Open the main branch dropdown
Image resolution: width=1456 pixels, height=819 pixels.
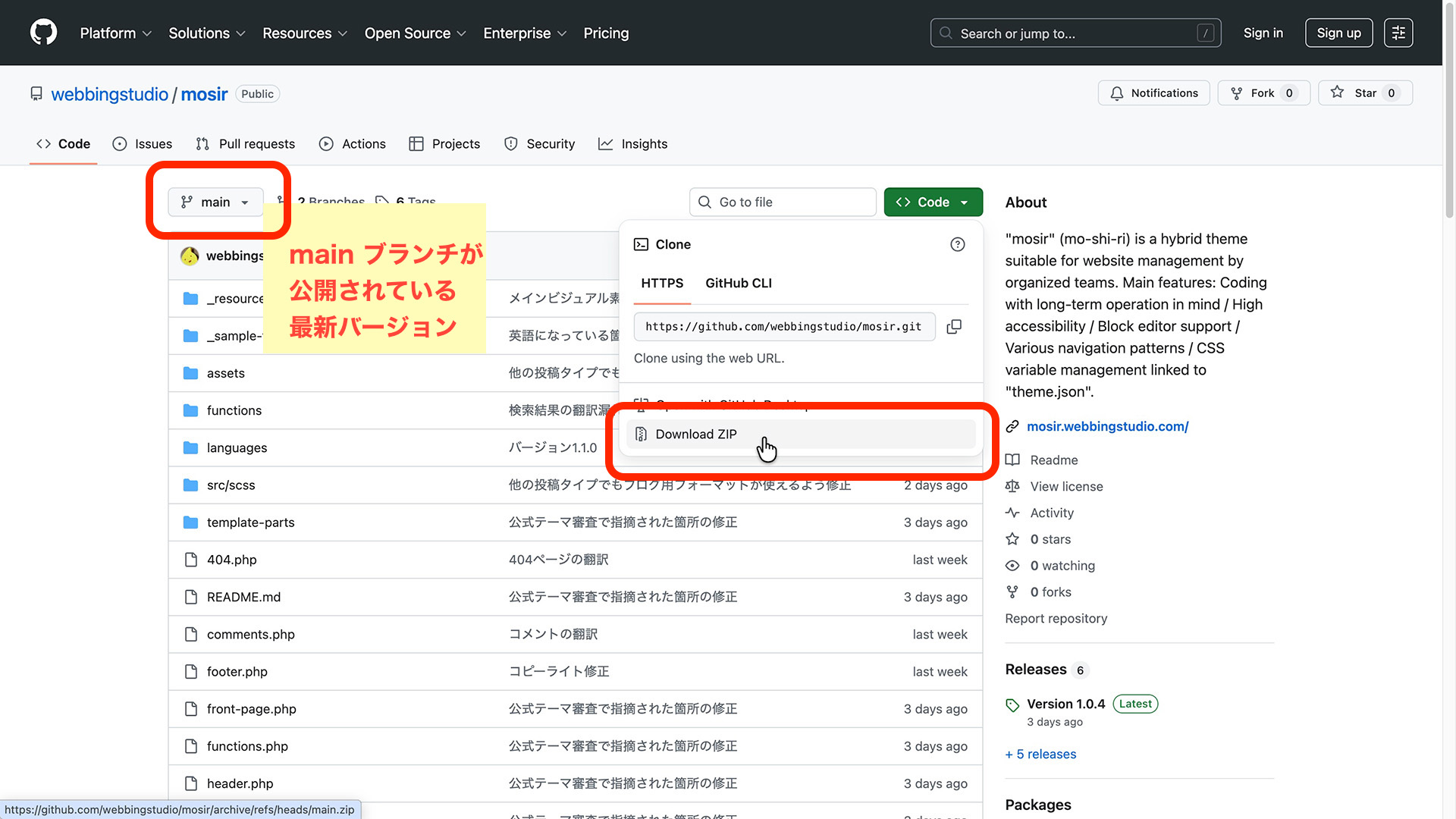coord(215,202)
